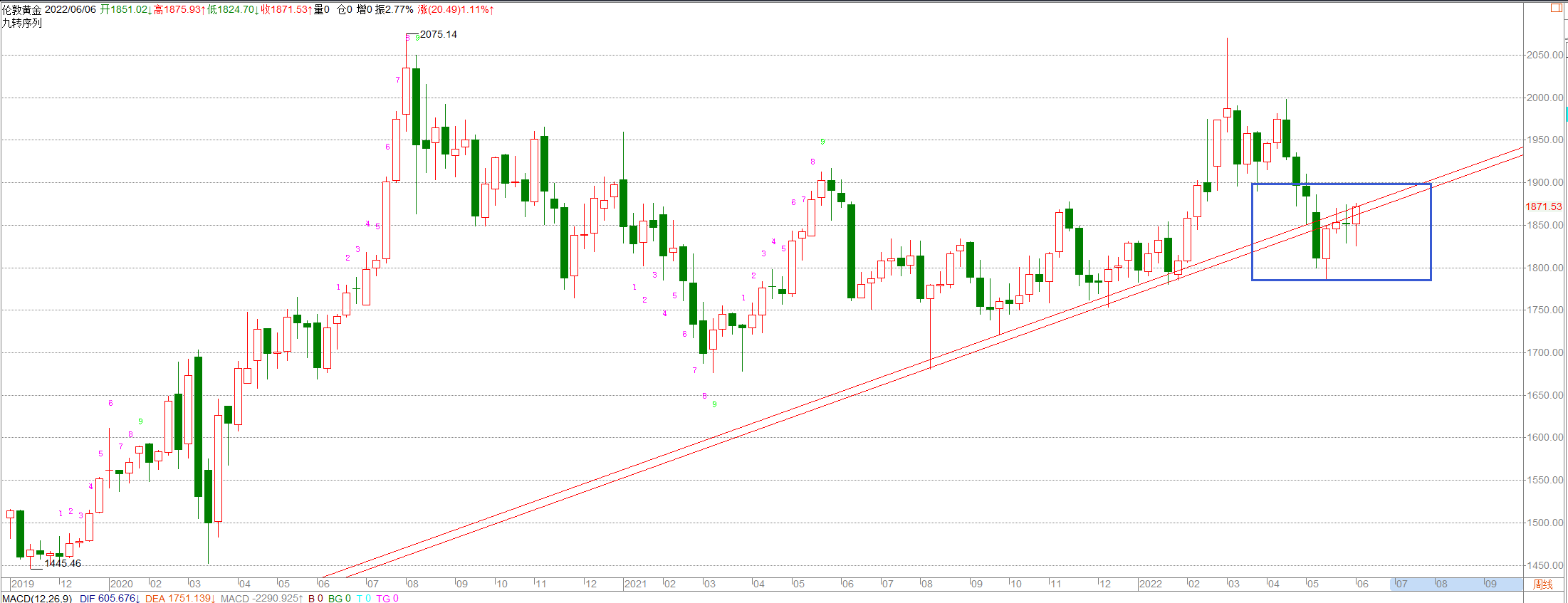1568x603 pixels.
Task: Select the 九转序列 indicator label
Action: [x=22, y=23]
